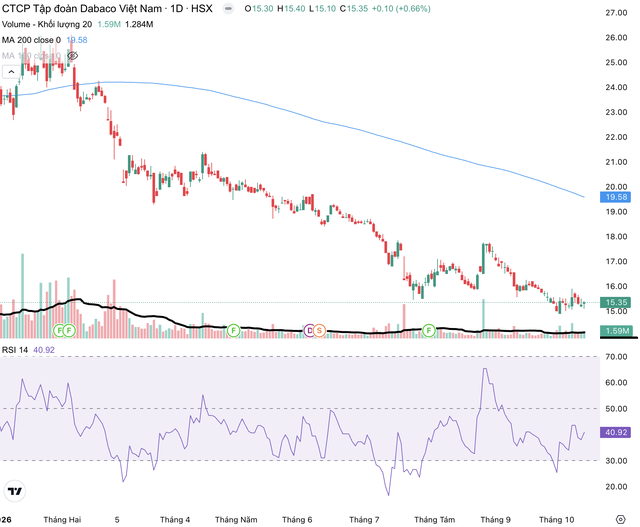640x527 pixels.
Task: Click the Tháng Năm time axis label
Action: click(x=236, y=520)
